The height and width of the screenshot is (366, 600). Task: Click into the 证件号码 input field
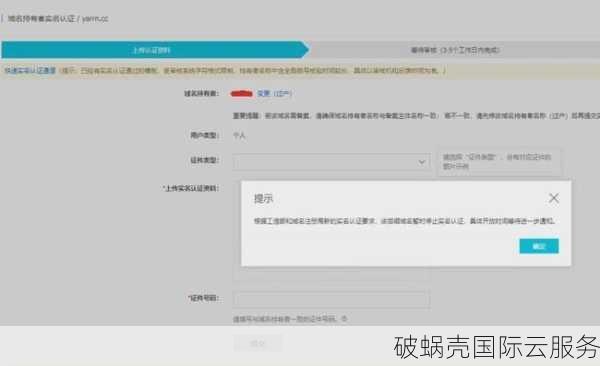click(x=331, y=299)
